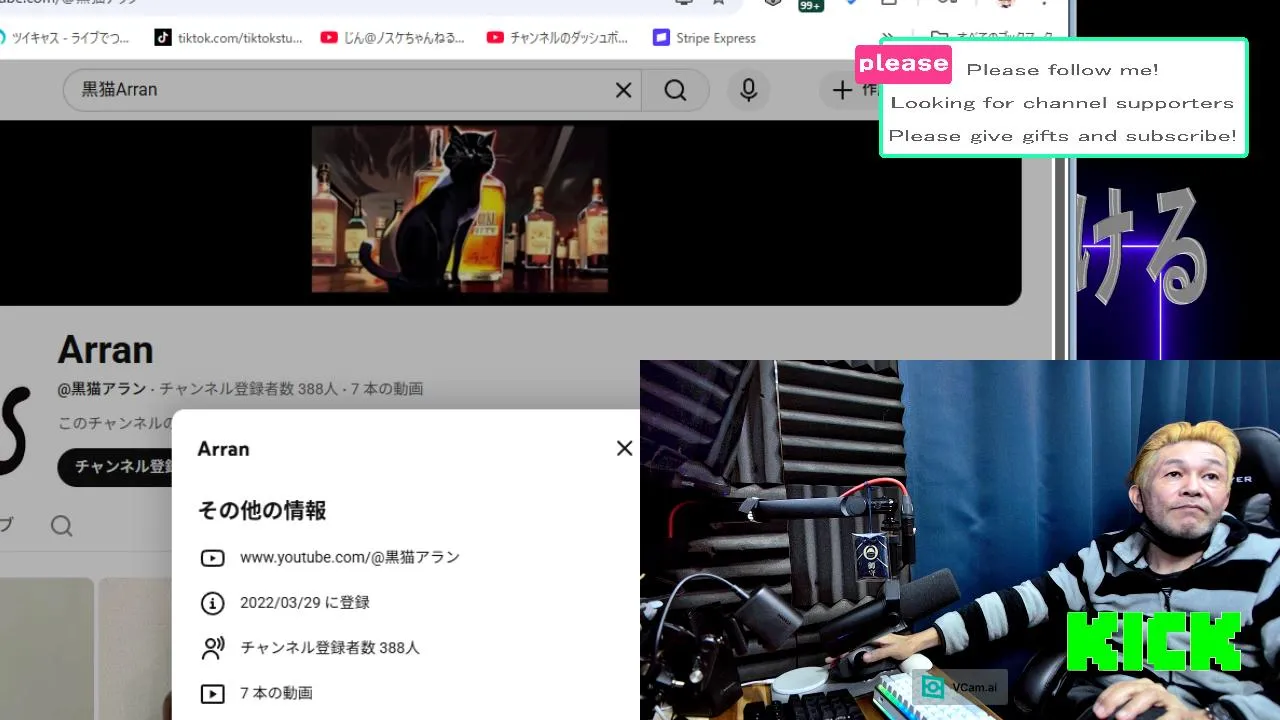
Task: Open the じん@ノスケちゃんねる bookmark
Action: (393, 38)
